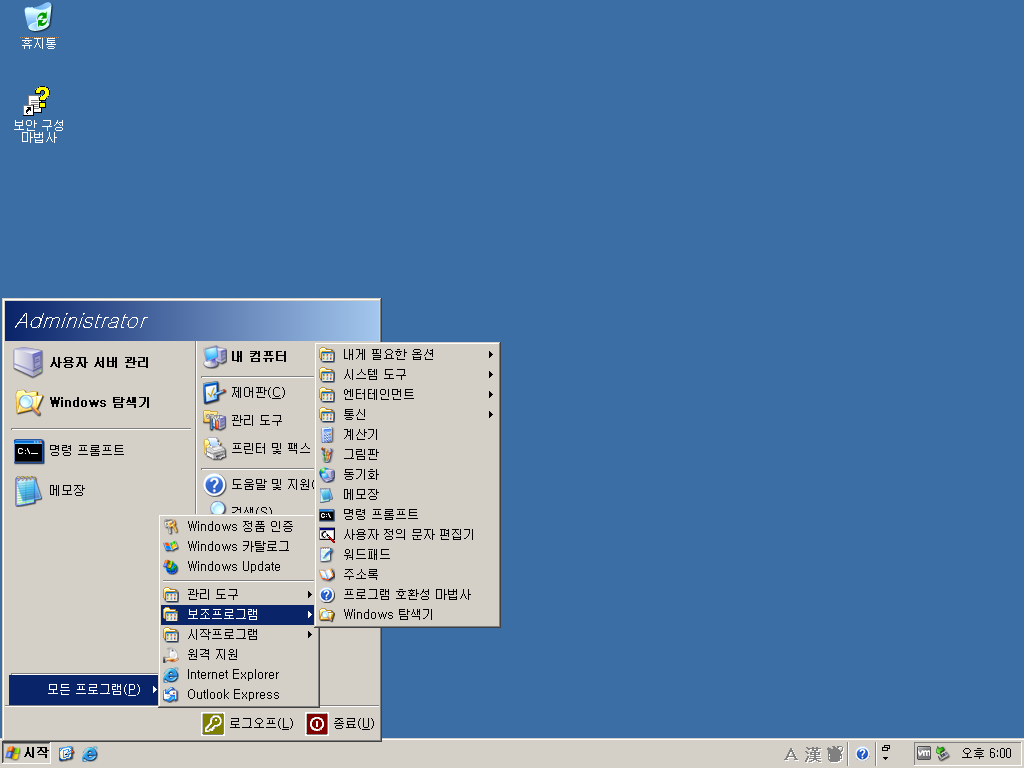Launch Windows Update icon
The image size is (1024, 768).
pos(171,567)
